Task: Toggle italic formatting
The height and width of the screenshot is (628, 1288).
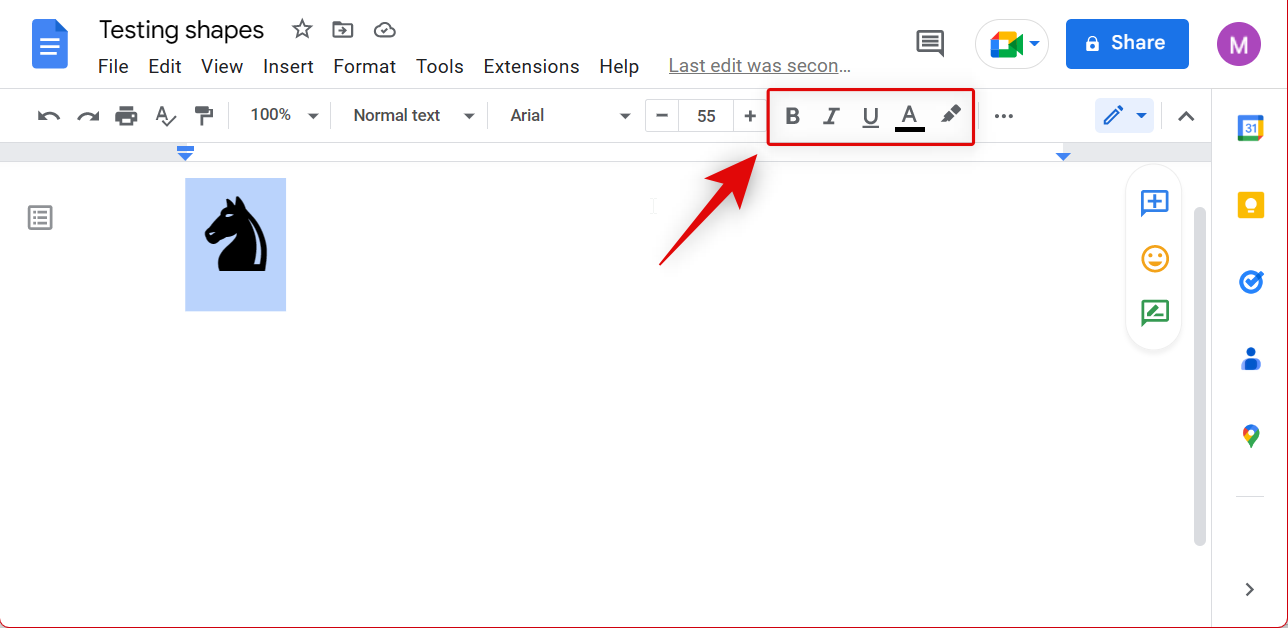Action: [830, 116]
